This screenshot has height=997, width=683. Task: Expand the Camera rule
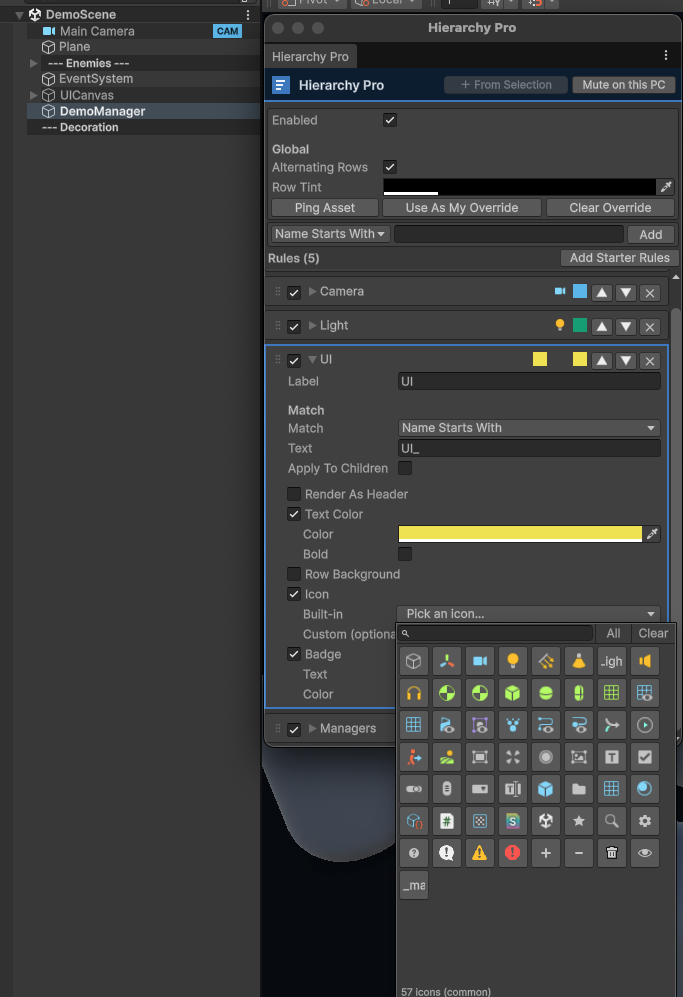(312, 291)
